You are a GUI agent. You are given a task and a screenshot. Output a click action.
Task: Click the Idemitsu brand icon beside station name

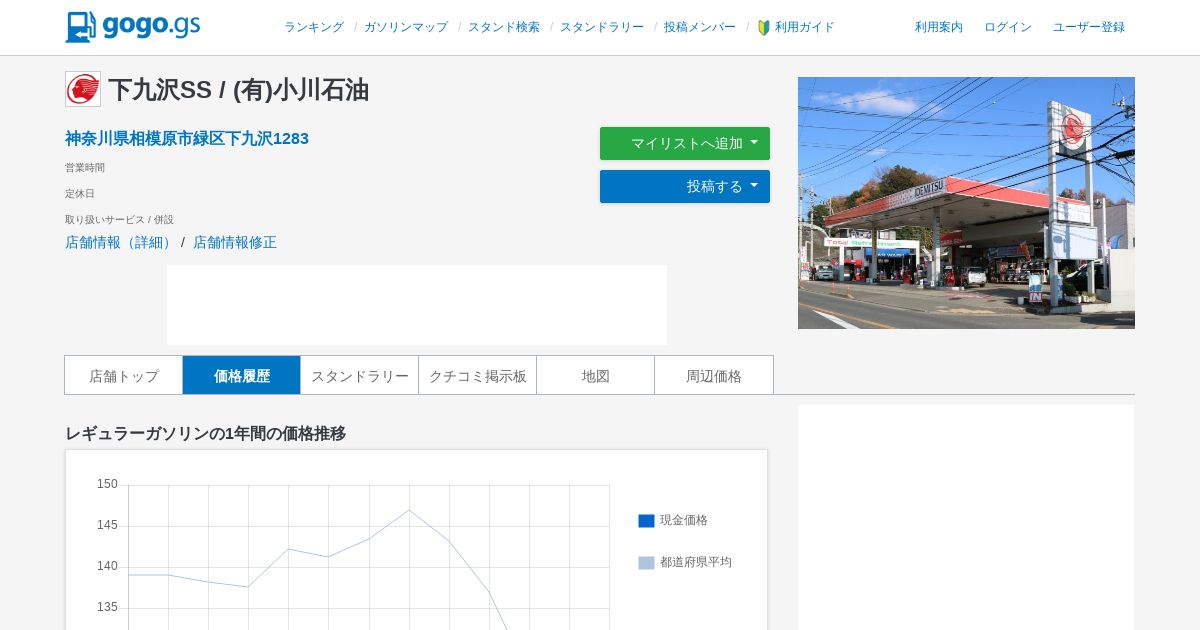tap(83, 89)
